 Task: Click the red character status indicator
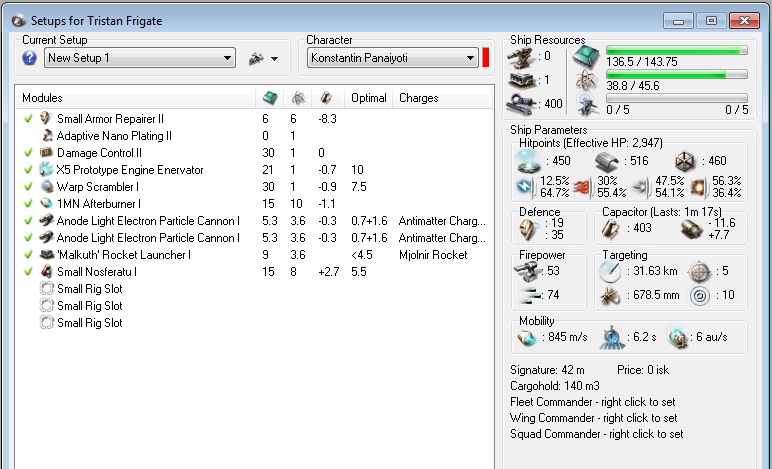pos(486,58)
